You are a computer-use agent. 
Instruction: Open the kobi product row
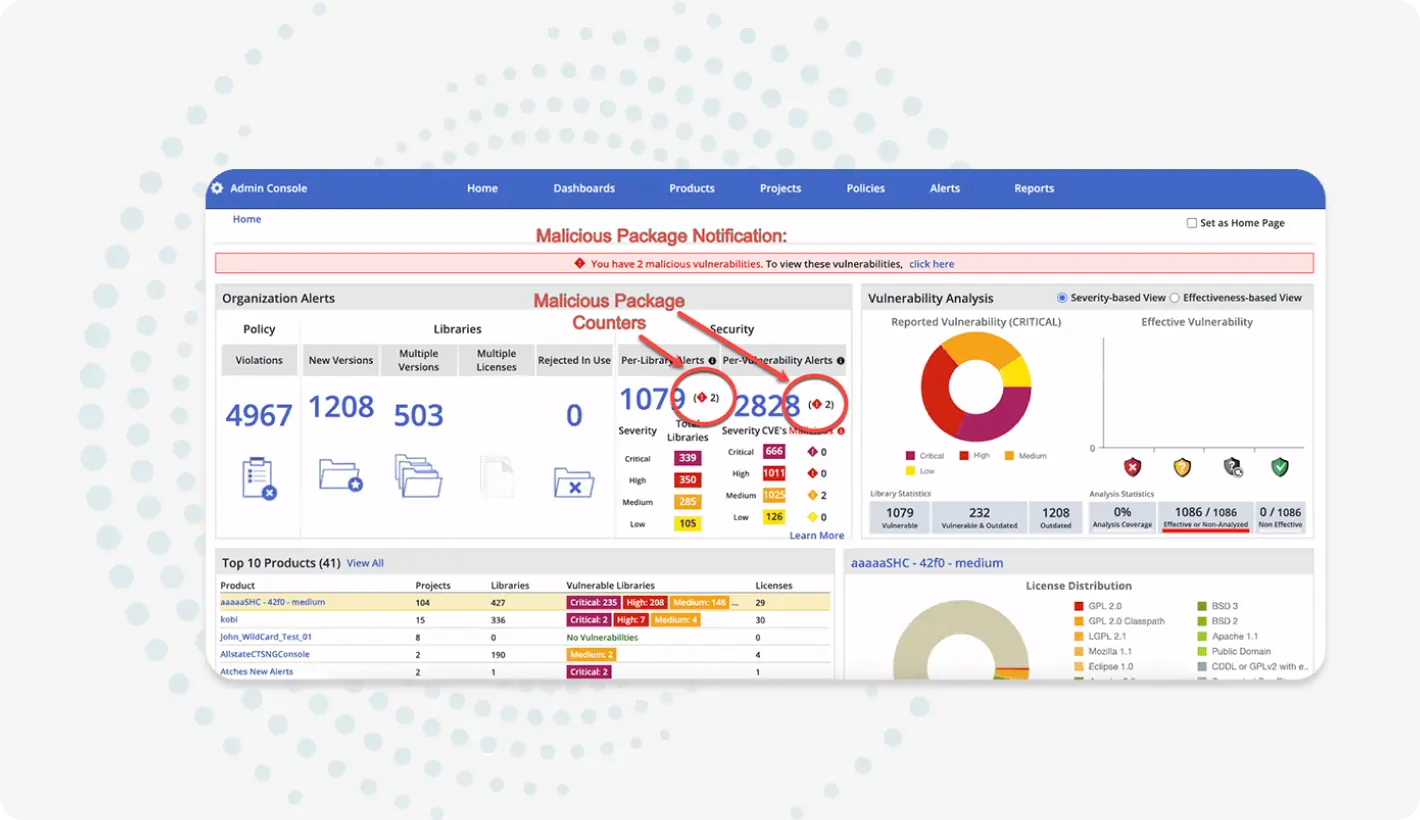[x=229, y=620]
